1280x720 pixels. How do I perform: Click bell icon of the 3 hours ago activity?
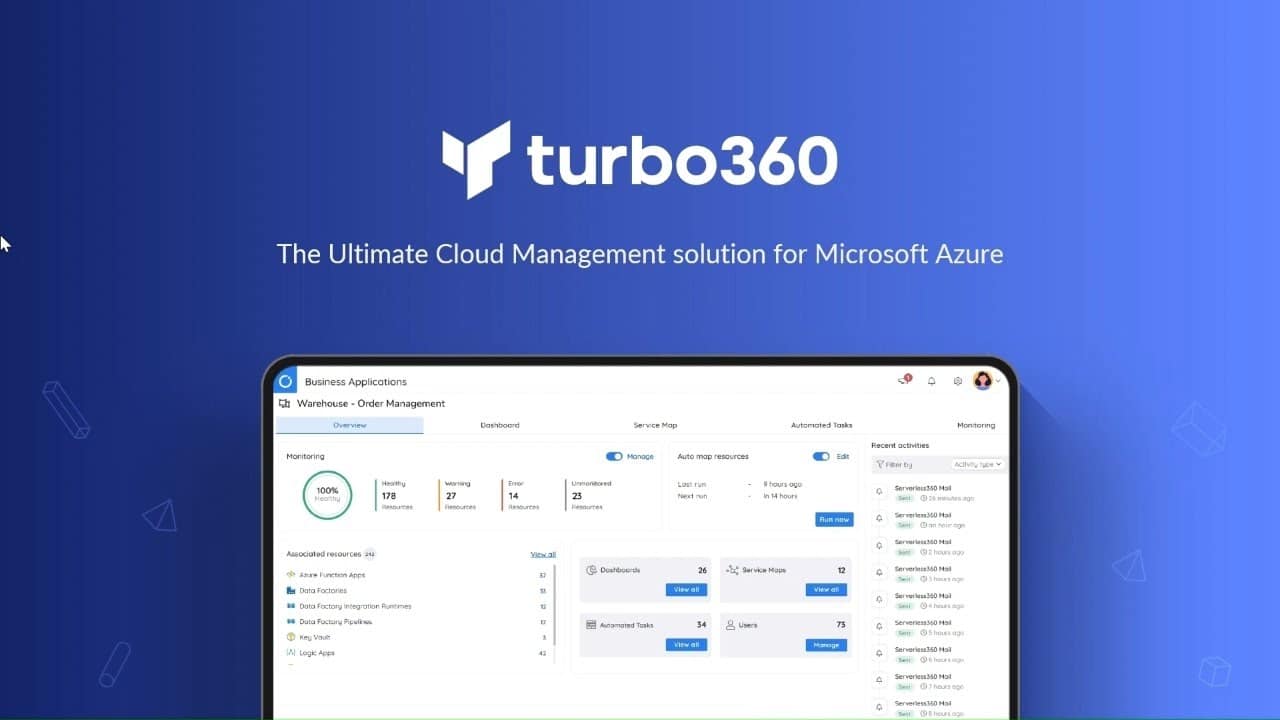(x=879, y=573)
